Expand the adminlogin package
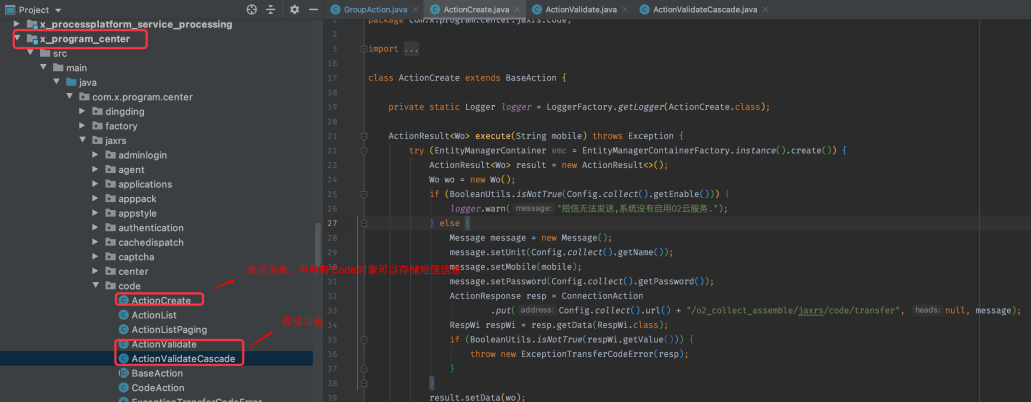This screenshot has width=1031, height=402. coord(96,155)
